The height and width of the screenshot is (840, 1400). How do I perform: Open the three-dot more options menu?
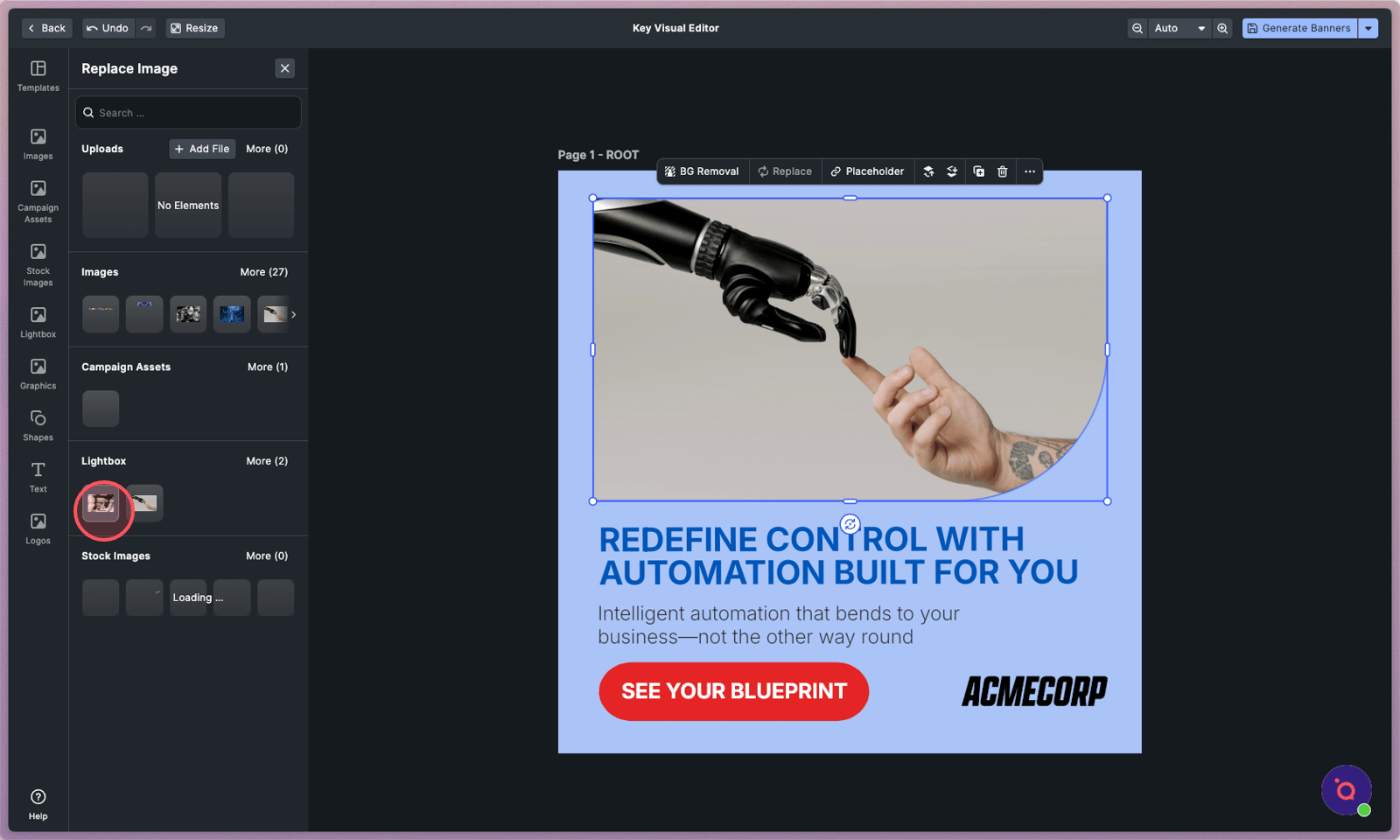1030,171
